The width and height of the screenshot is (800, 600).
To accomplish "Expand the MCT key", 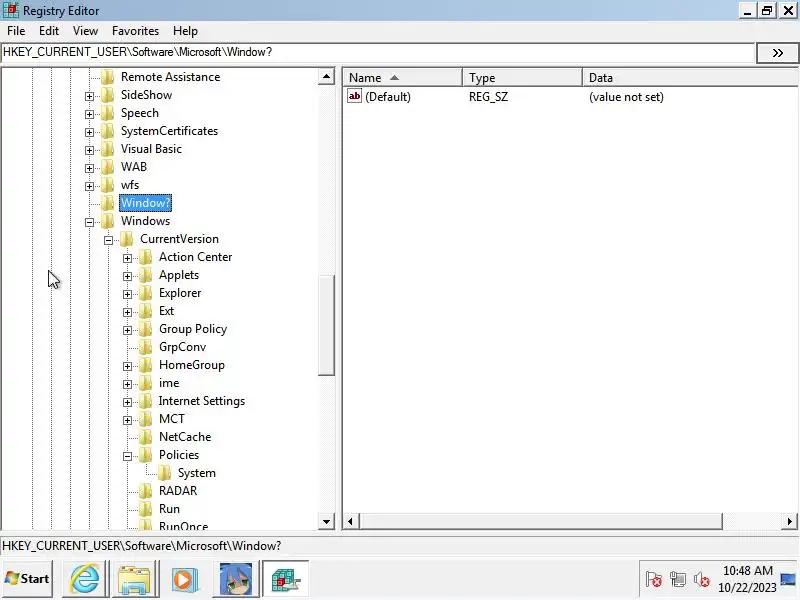I will [x=128, y=420].
